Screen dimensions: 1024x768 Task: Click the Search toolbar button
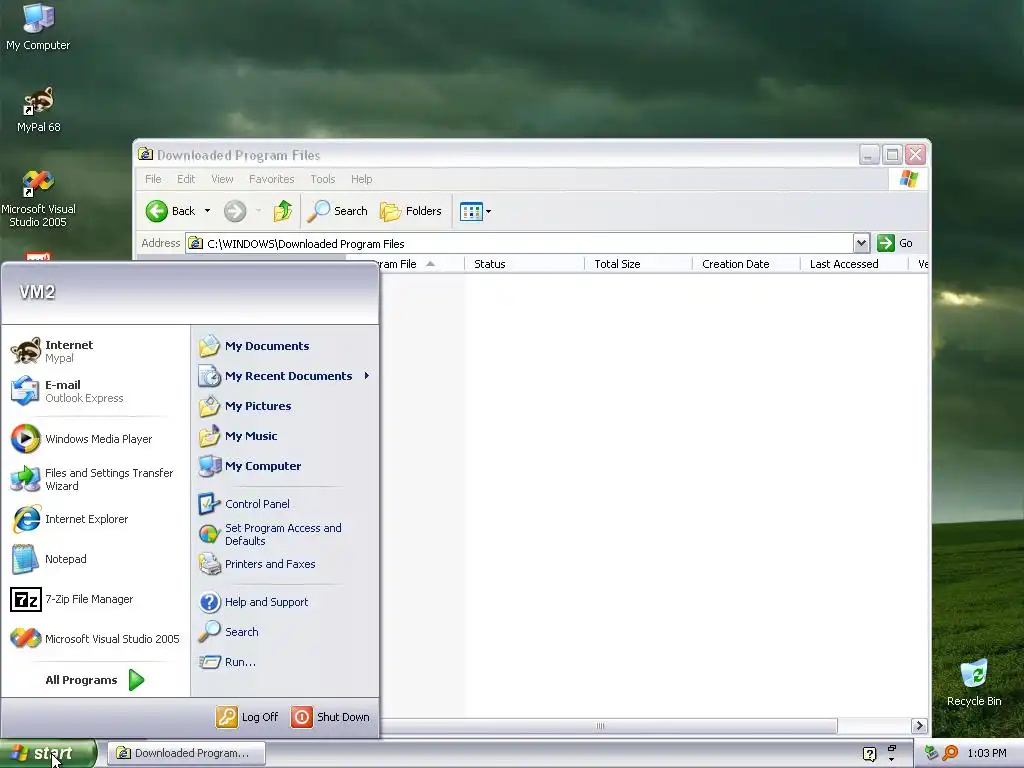tap(338, 211)
